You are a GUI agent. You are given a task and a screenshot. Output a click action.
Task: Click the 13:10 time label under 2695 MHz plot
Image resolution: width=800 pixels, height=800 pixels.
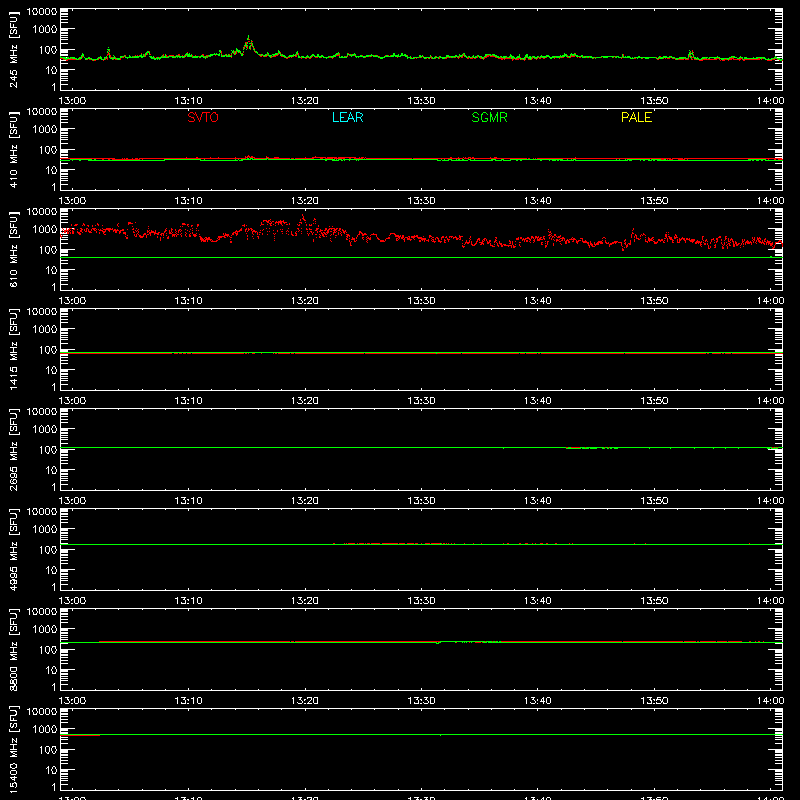click(x=188, y=501)
